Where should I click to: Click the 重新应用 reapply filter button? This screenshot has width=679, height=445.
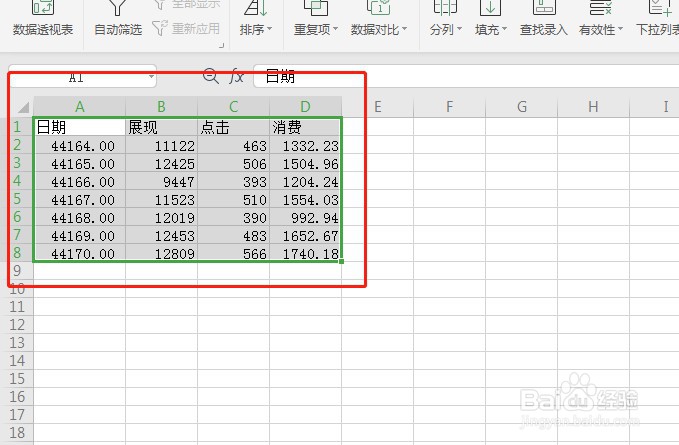pos(186,29)
